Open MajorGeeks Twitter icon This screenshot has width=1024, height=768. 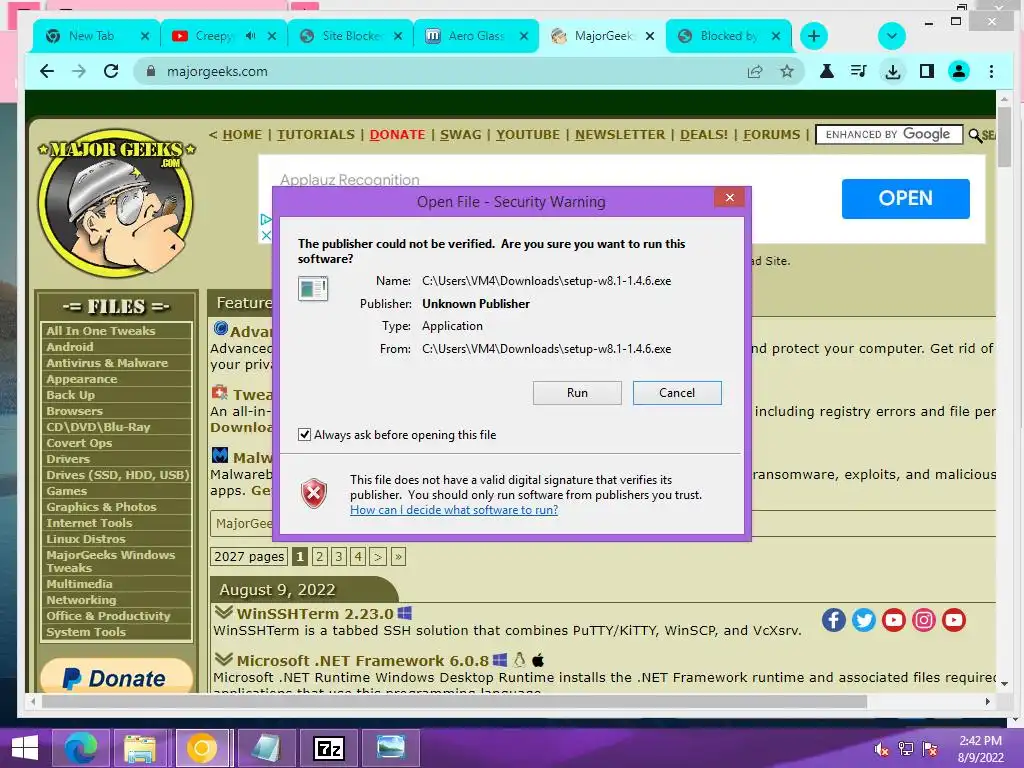[x=863, y=620]
